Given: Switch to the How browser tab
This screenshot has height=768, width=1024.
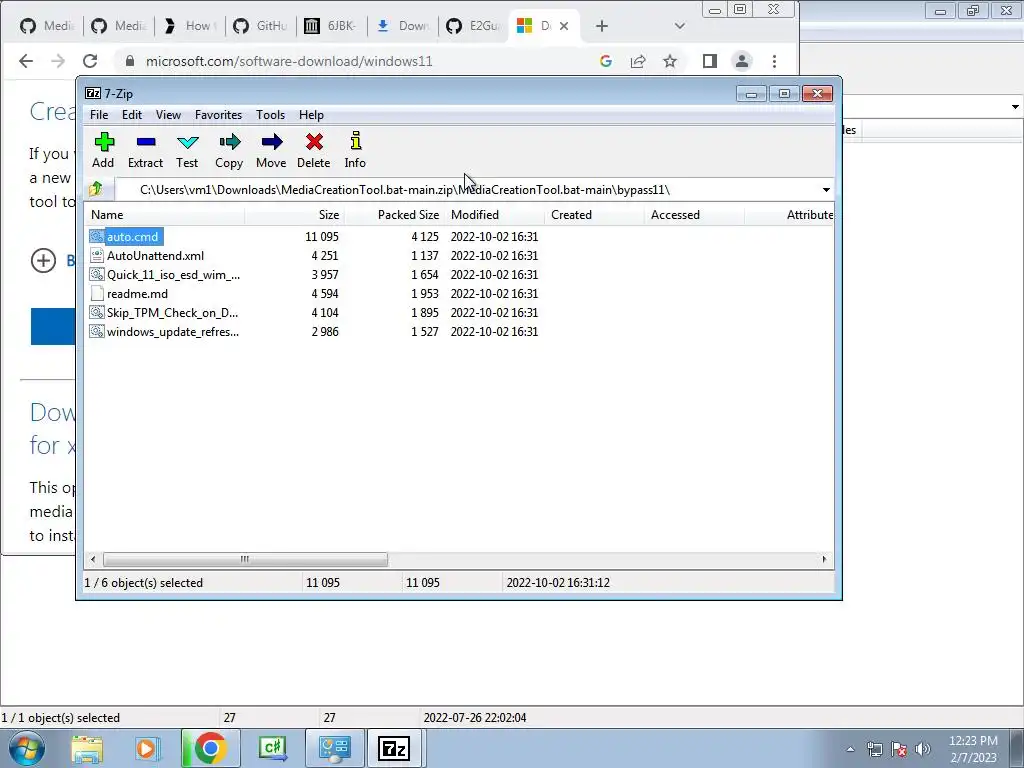Looking at the screenshot, I should (x=189, y=25).
